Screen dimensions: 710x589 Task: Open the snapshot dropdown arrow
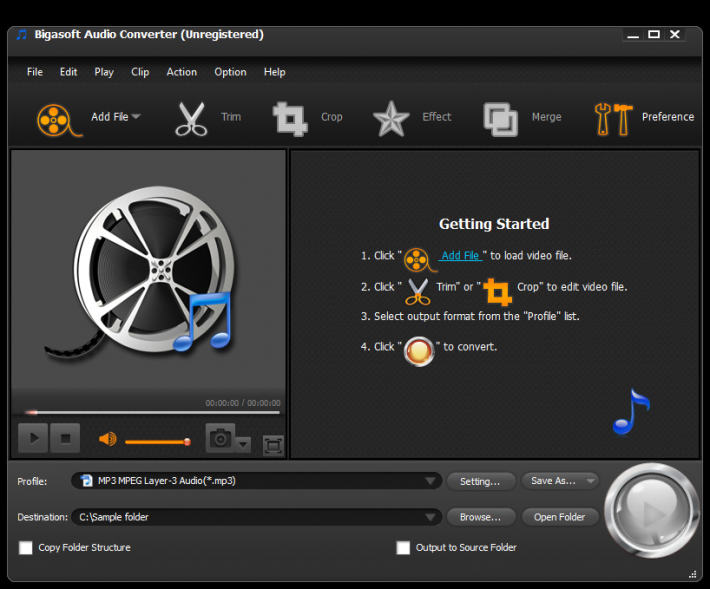[243, 445]
